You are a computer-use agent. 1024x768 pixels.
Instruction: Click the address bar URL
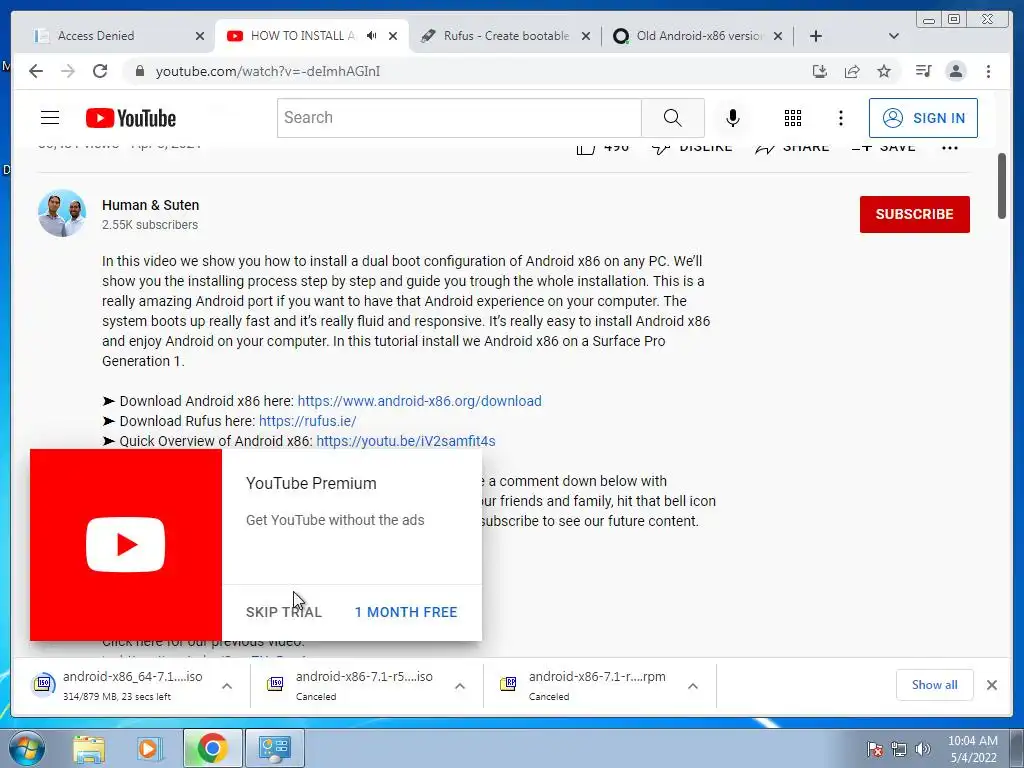[x=268, y=71]
